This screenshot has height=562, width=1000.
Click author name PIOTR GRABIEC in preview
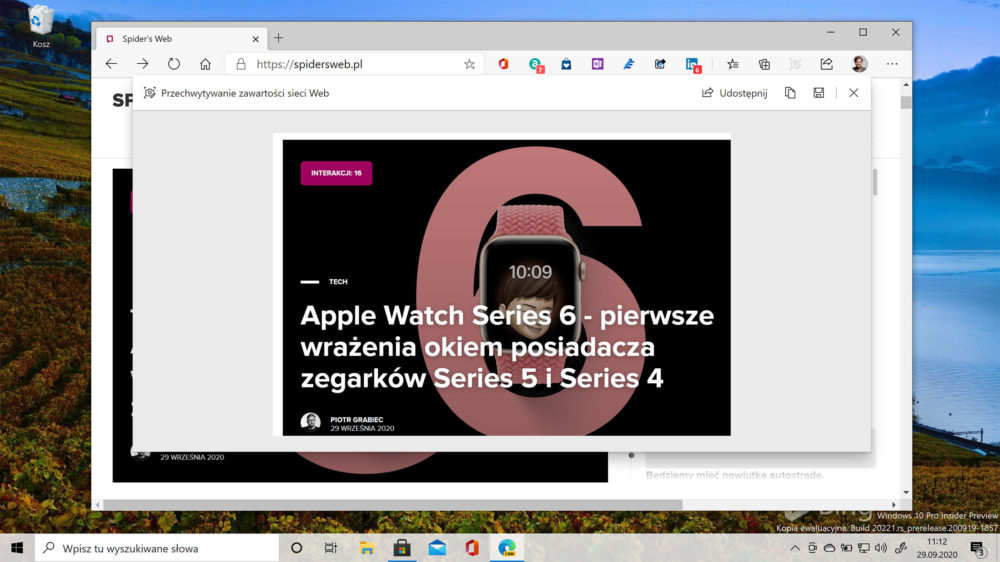357,420
